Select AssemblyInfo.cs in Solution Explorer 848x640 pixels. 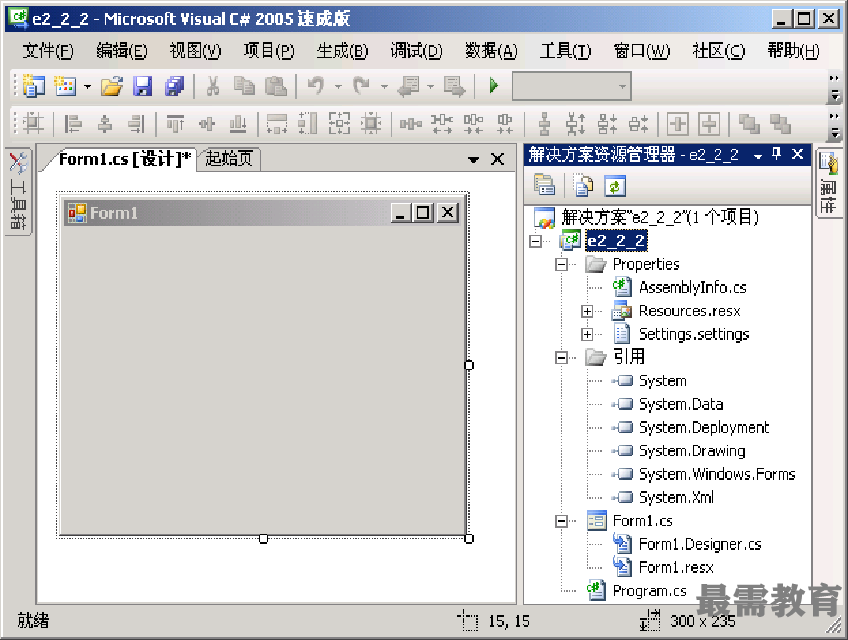click(692, 287)
